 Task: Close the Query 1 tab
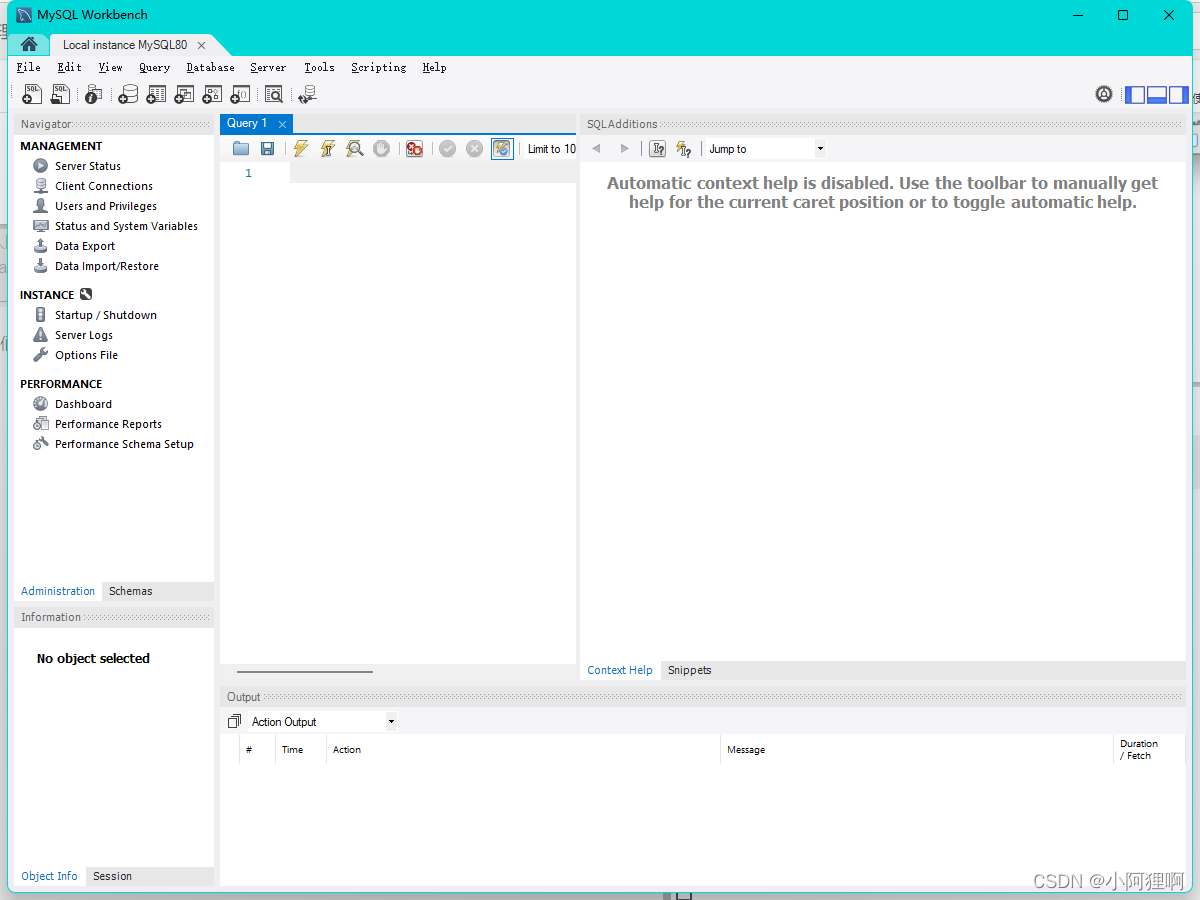pos(282,124)
